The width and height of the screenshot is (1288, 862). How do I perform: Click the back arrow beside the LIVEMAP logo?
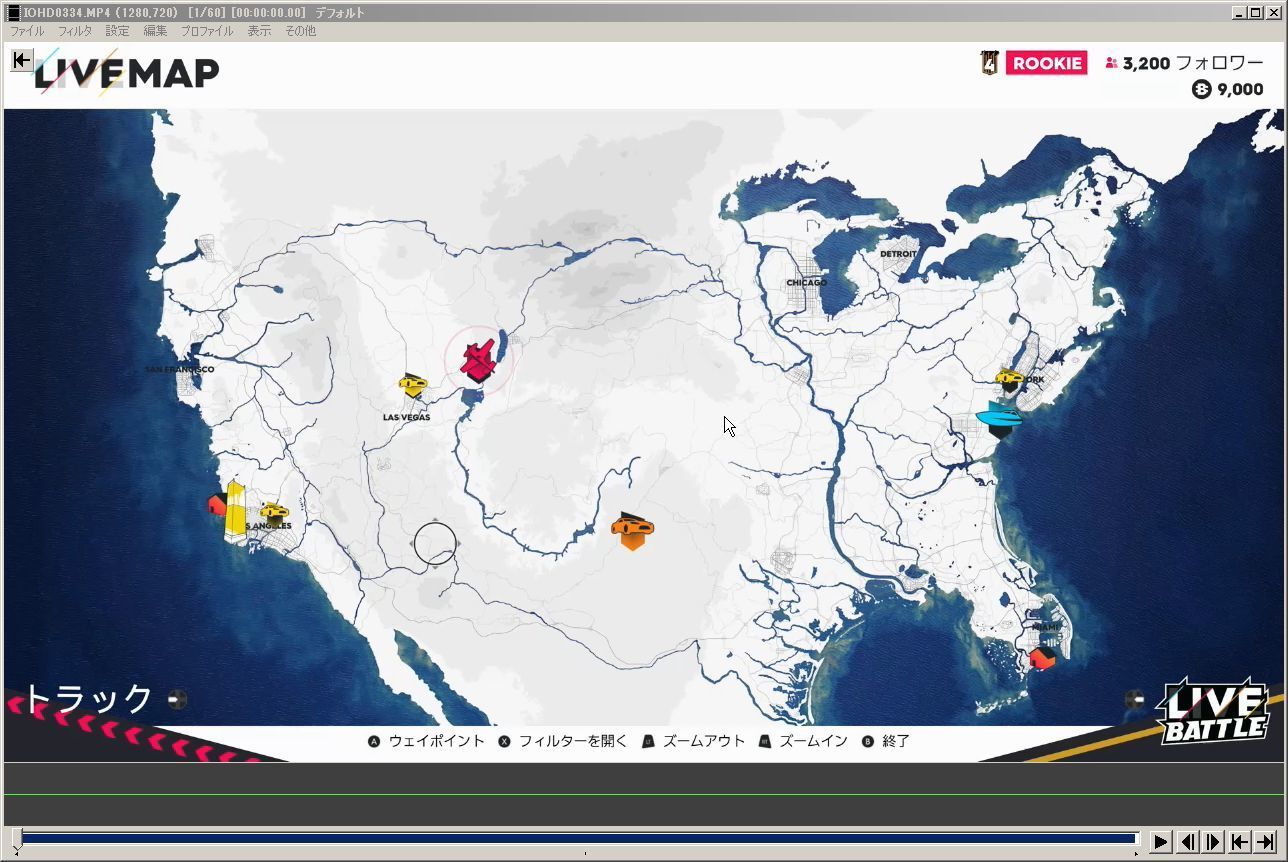coord(21,61)
